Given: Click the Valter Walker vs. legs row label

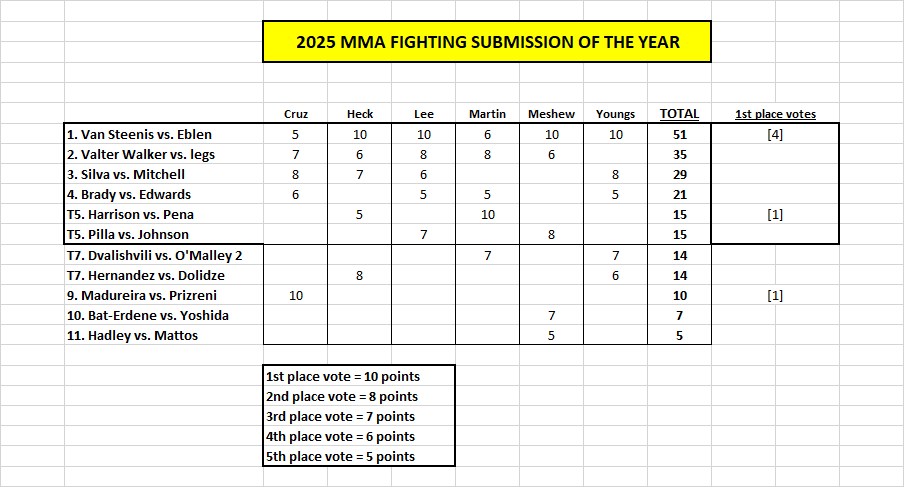Looking at the screenshot, I should pyautogui.click(x=141, y=154).
